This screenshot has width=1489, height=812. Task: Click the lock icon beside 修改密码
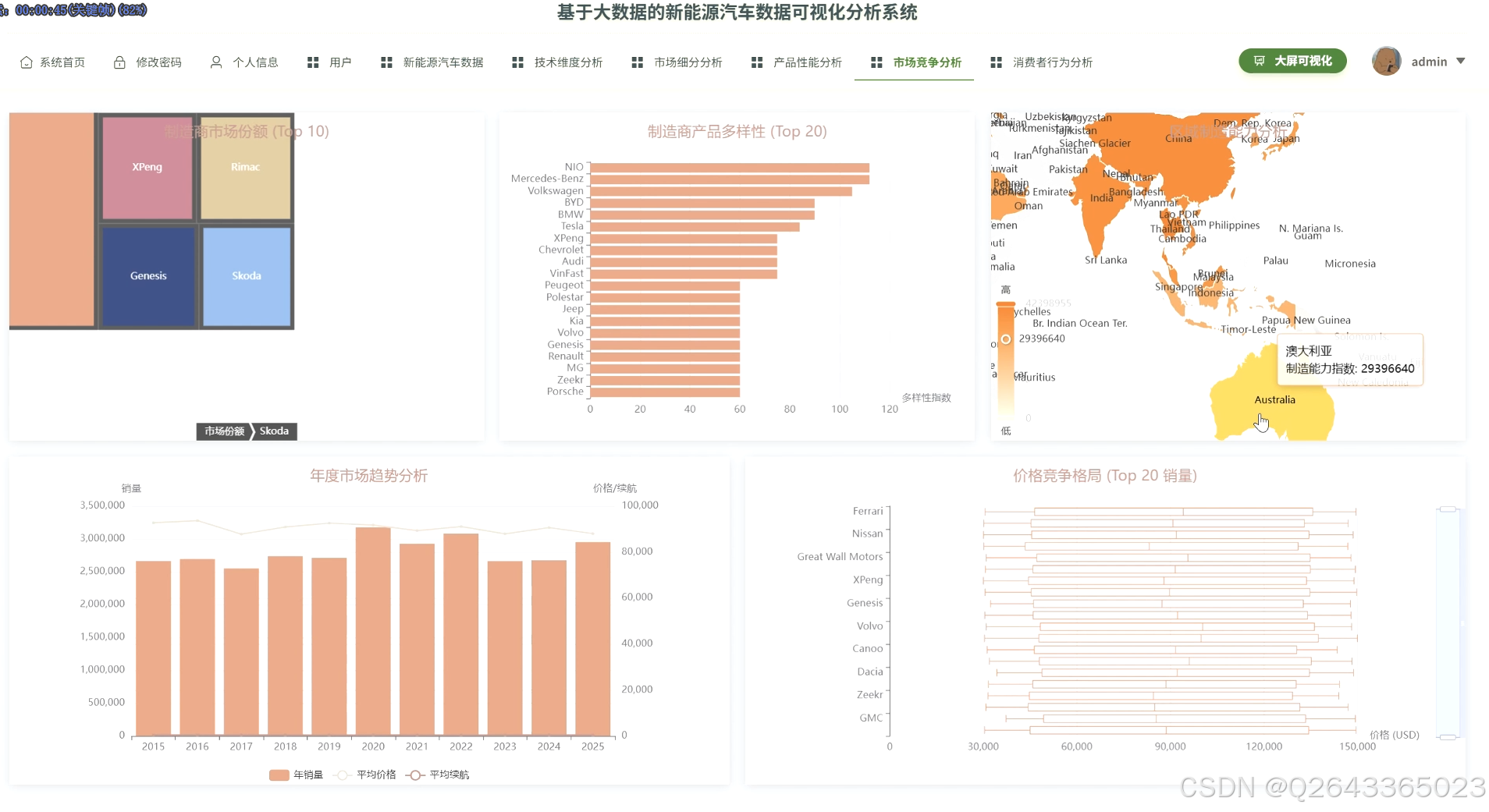pyautogui.click(x=119, y=62)
